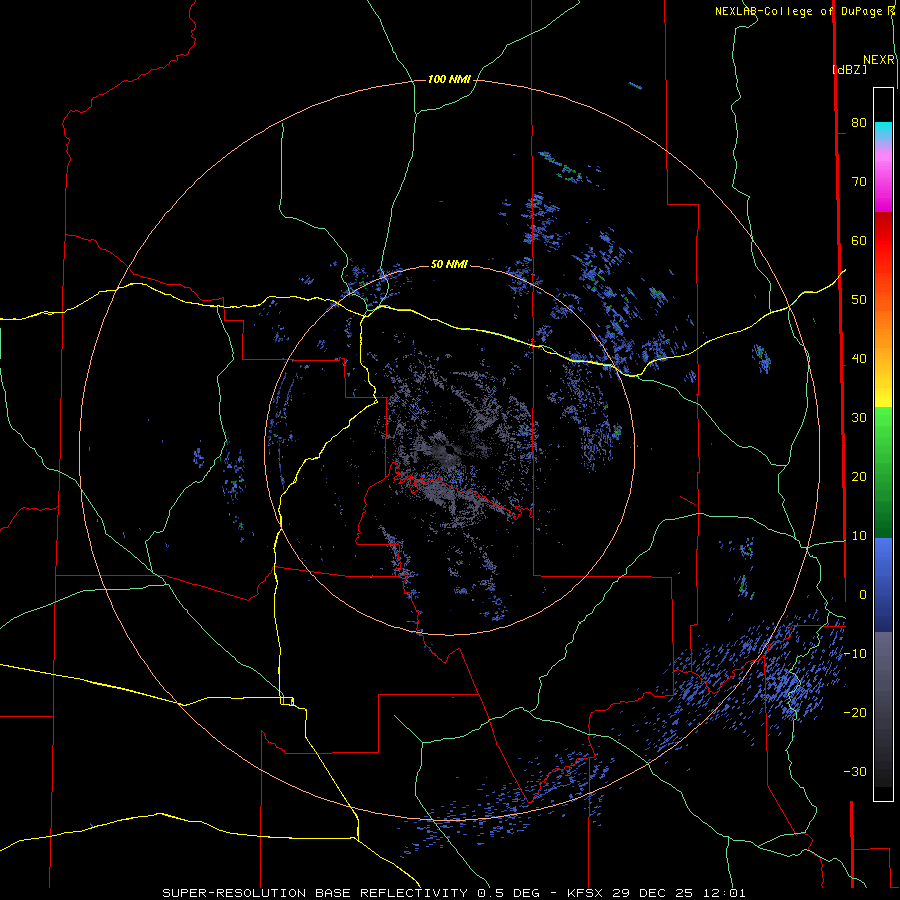Click the 80 value on the dBZ scale

click(859, 123)
